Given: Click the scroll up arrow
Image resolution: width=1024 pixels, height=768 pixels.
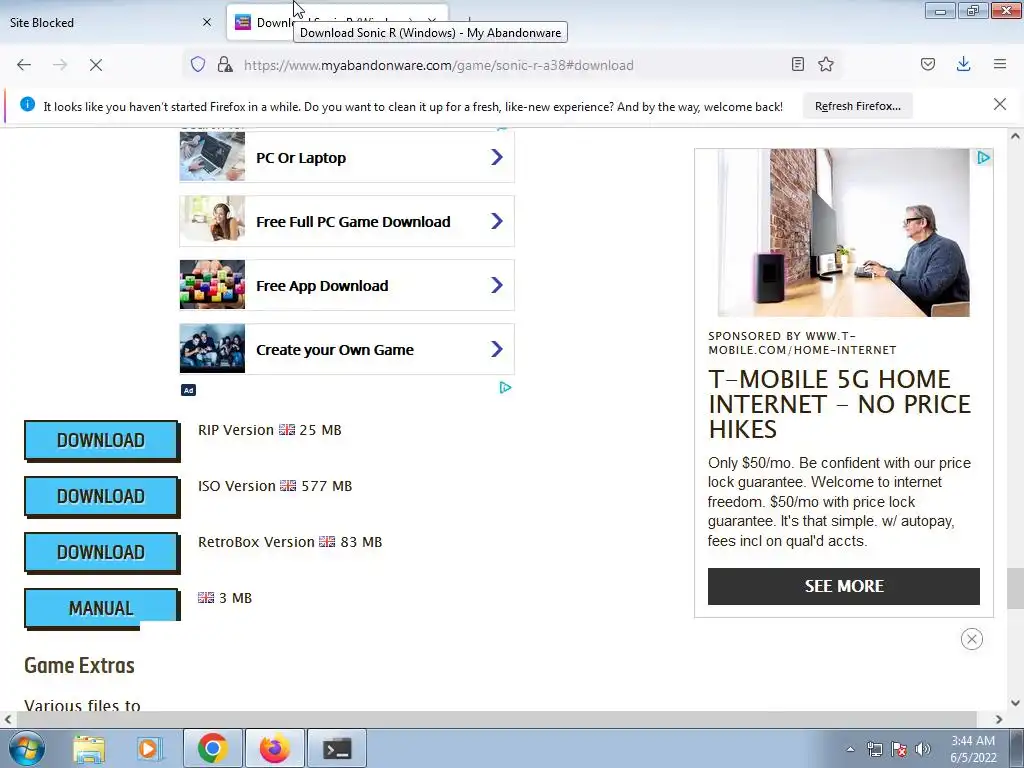Looking at the screenshot, I should tap(1015, 136).
